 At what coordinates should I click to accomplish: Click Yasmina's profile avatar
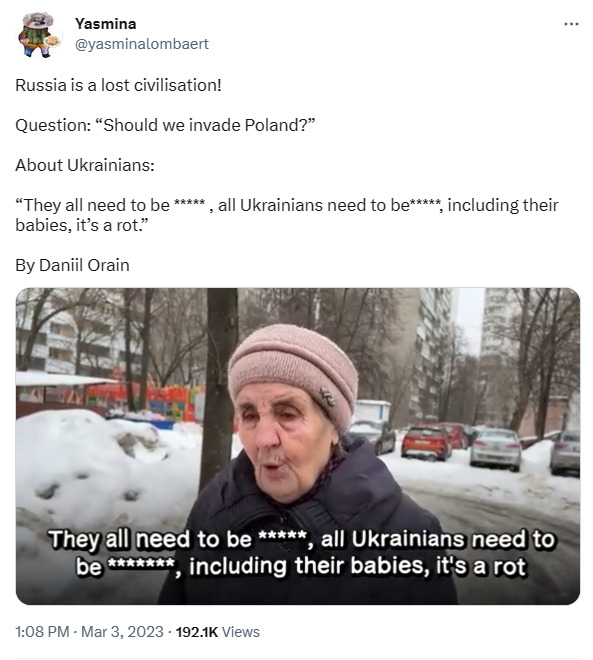pos(38,34)
